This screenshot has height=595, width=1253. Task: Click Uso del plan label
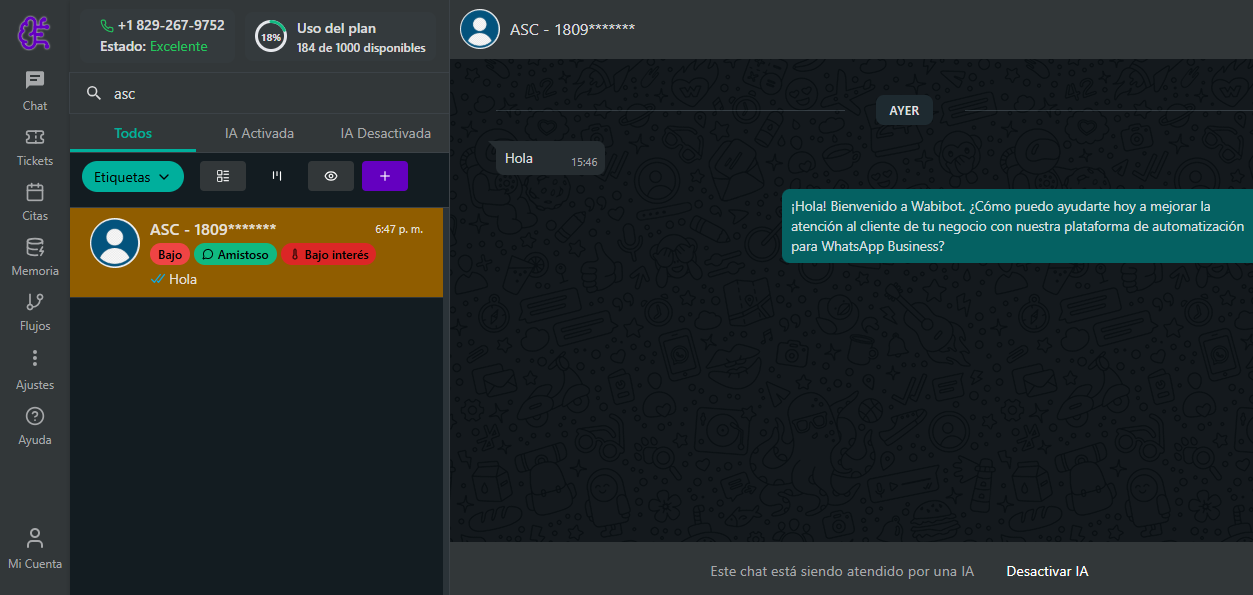336,28
